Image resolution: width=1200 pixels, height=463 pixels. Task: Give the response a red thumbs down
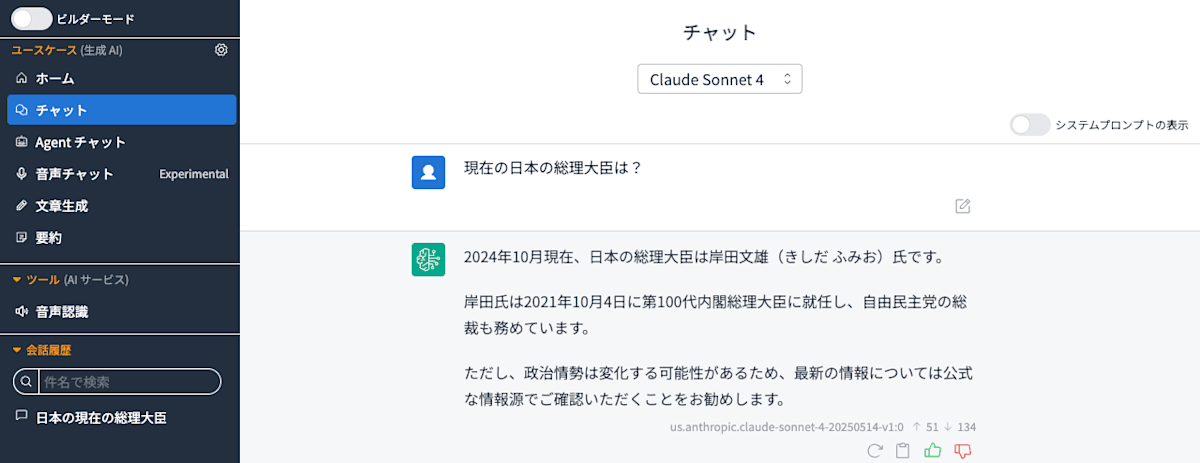click(x=963, y=451)
